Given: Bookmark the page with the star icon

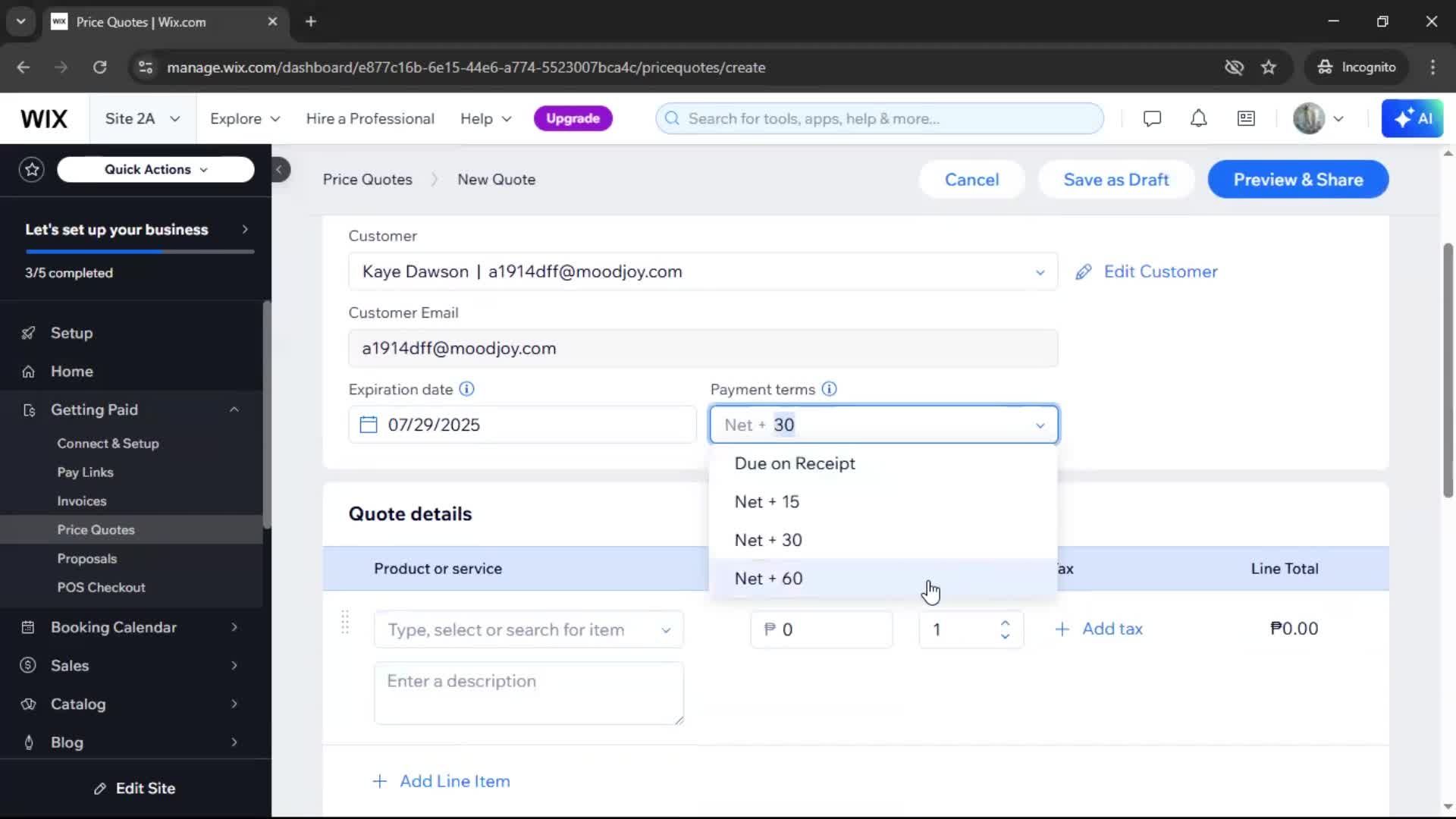Looking at the screenshot, I should (1269, 67).
